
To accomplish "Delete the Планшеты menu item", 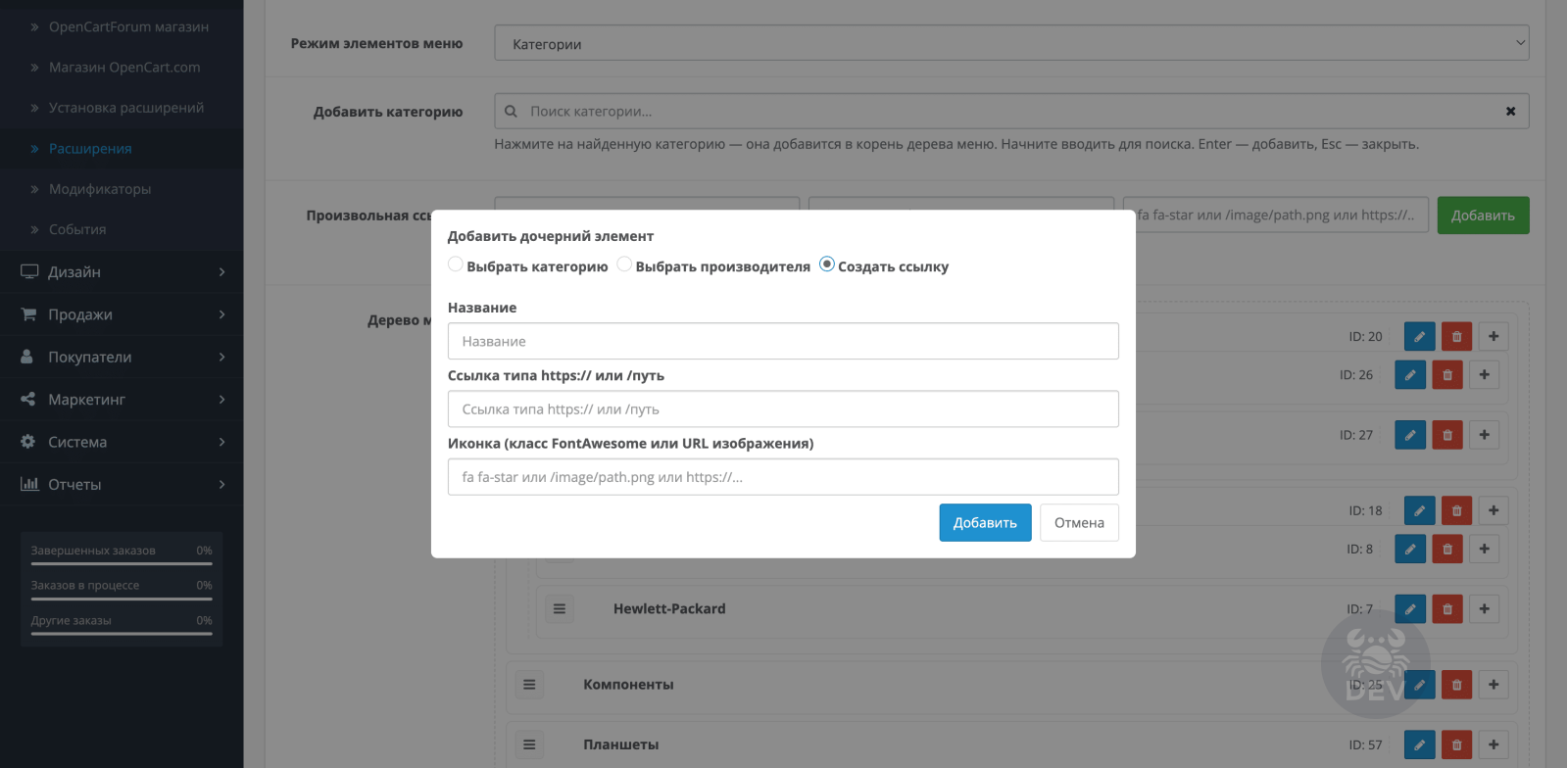I will tap(1456, 744).
